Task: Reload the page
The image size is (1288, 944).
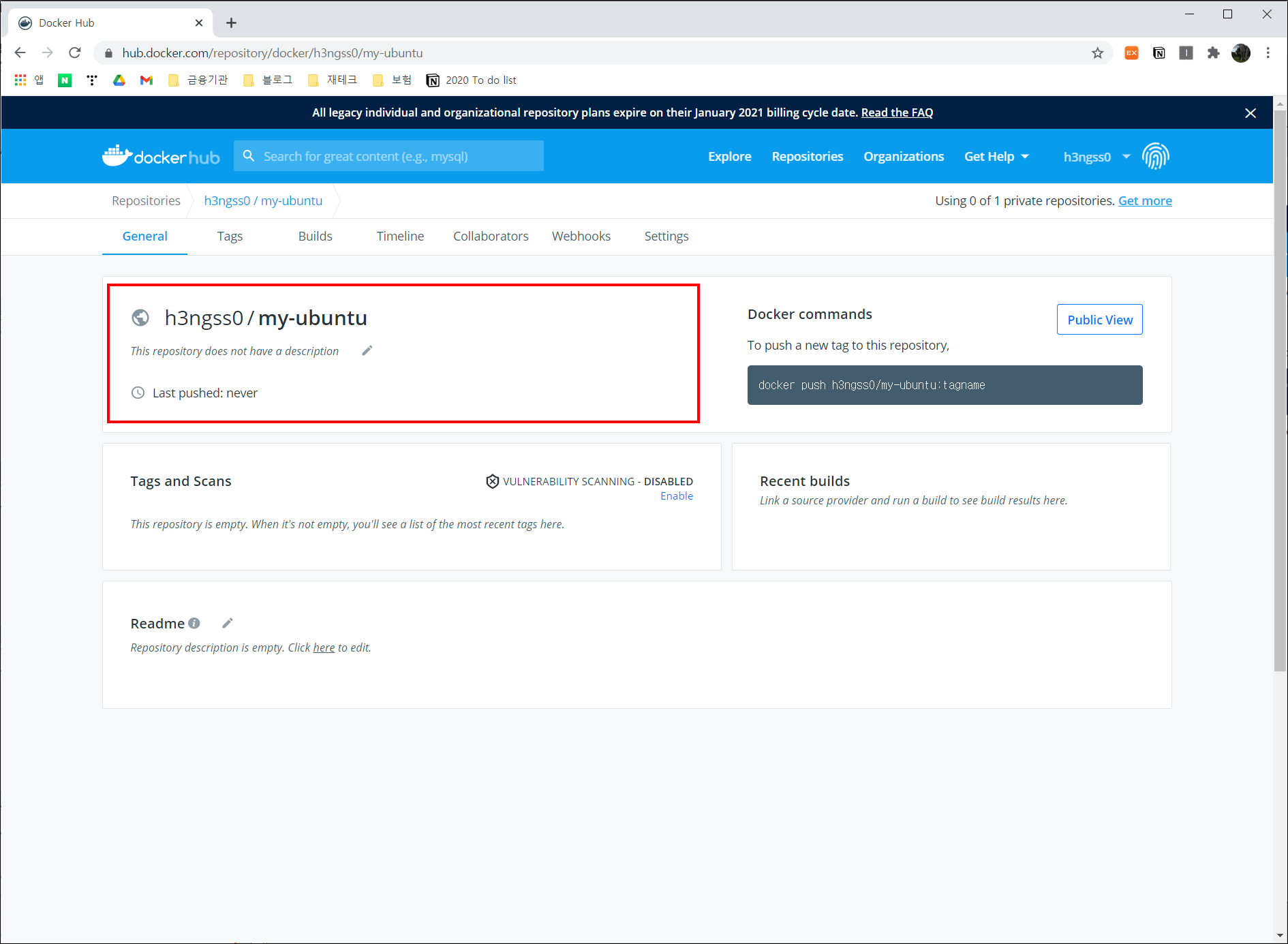Action: click(x=75, y=53)
